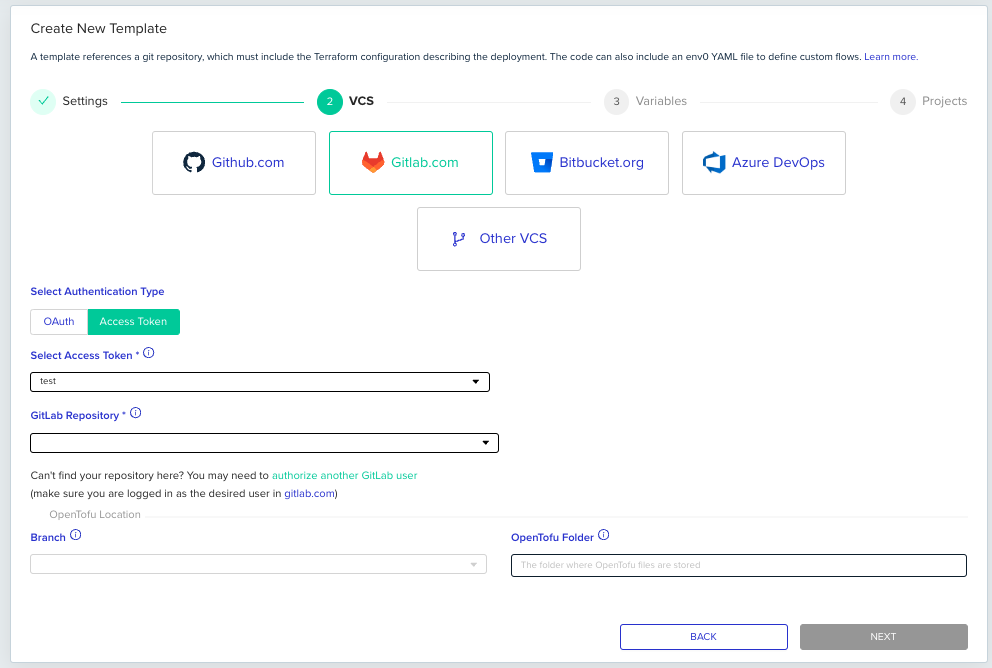Open the Branch dropdown
Viewport: 992px width, 668px height.
258,564
